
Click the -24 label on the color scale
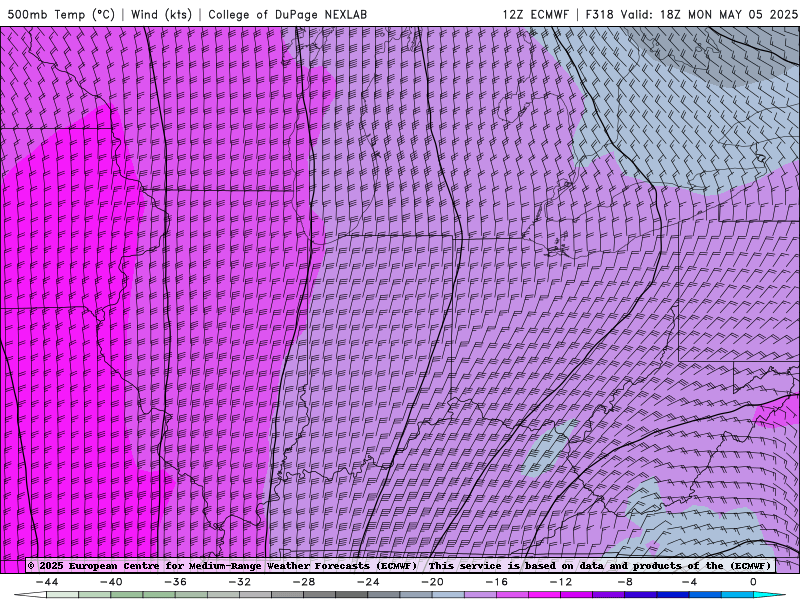368,582
